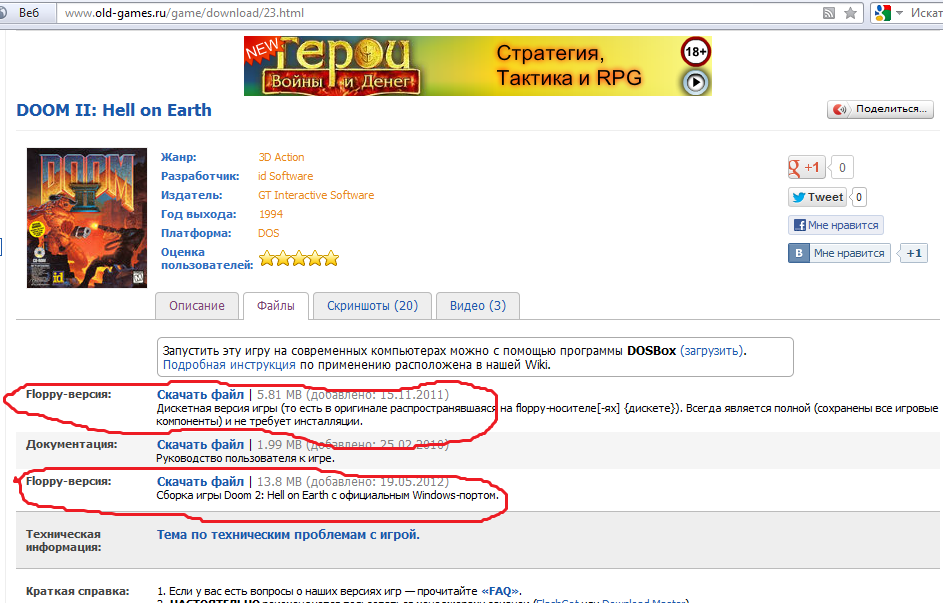Image resolution: width=943 pixels, height=603 pixels.
Task: Click Facebook Мне нравится button
Action: [835, 225]
